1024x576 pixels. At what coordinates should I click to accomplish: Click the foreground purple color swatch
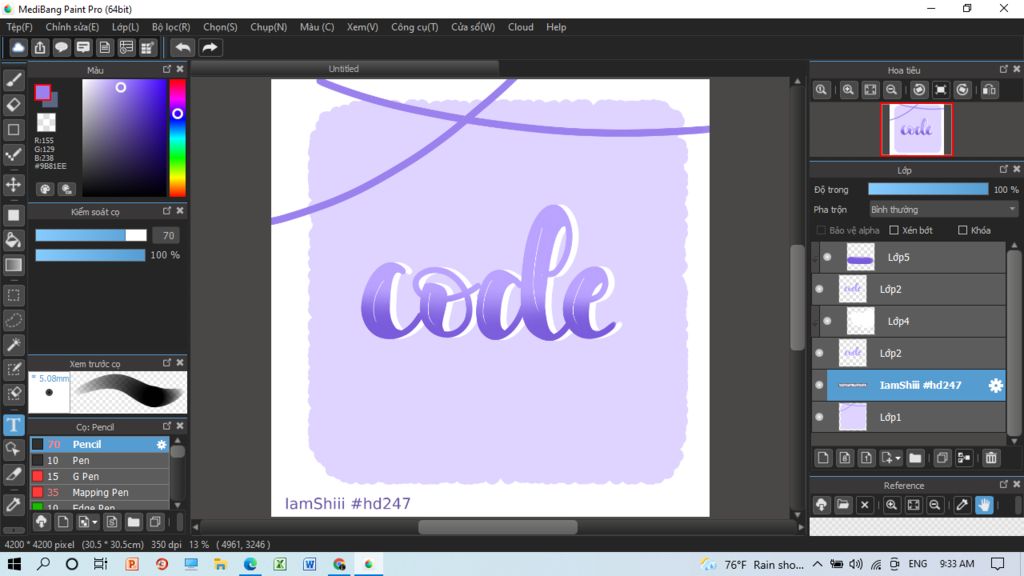[x=42, y=92]
